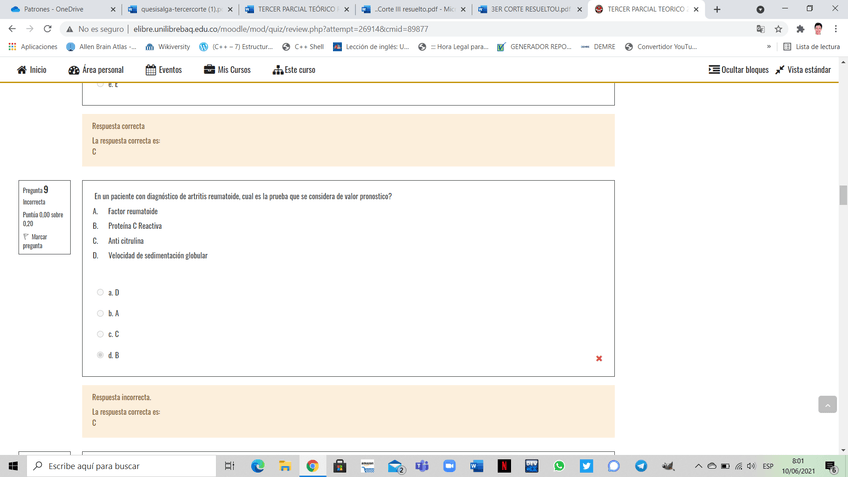This screenshot has height=477, width=848.
Task: Select answer option d. B
Action: [x=101, y=355]
